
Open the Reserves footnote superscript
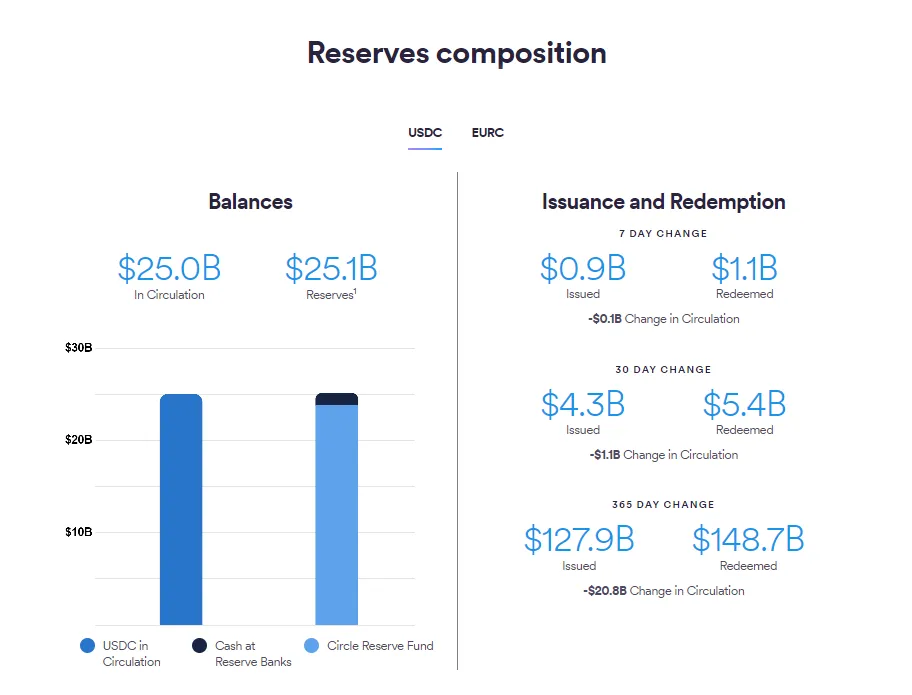[x=353, y=290]
